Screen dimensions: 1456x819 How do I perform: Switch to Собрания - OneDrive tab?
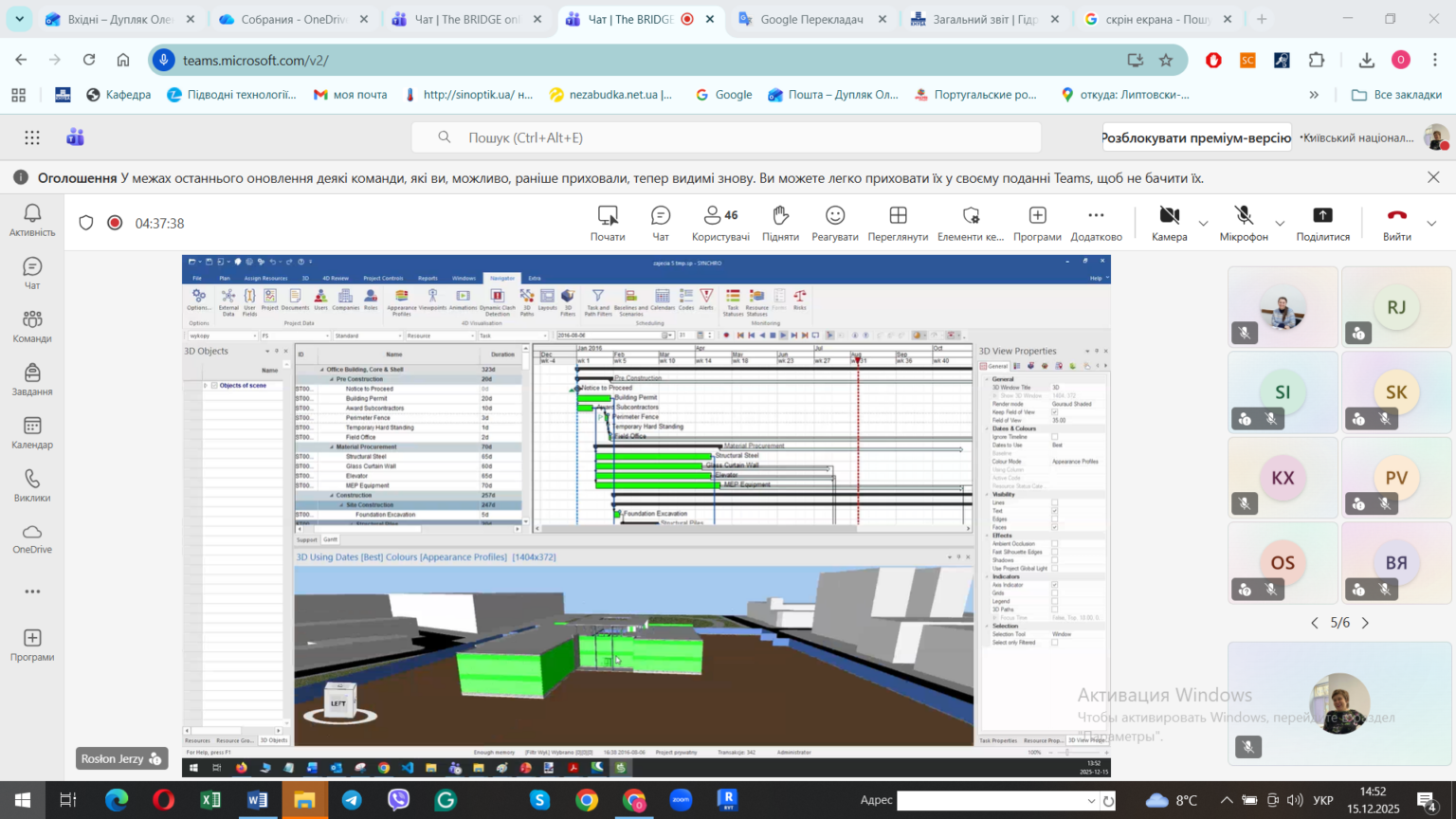[x=291, y=19]
